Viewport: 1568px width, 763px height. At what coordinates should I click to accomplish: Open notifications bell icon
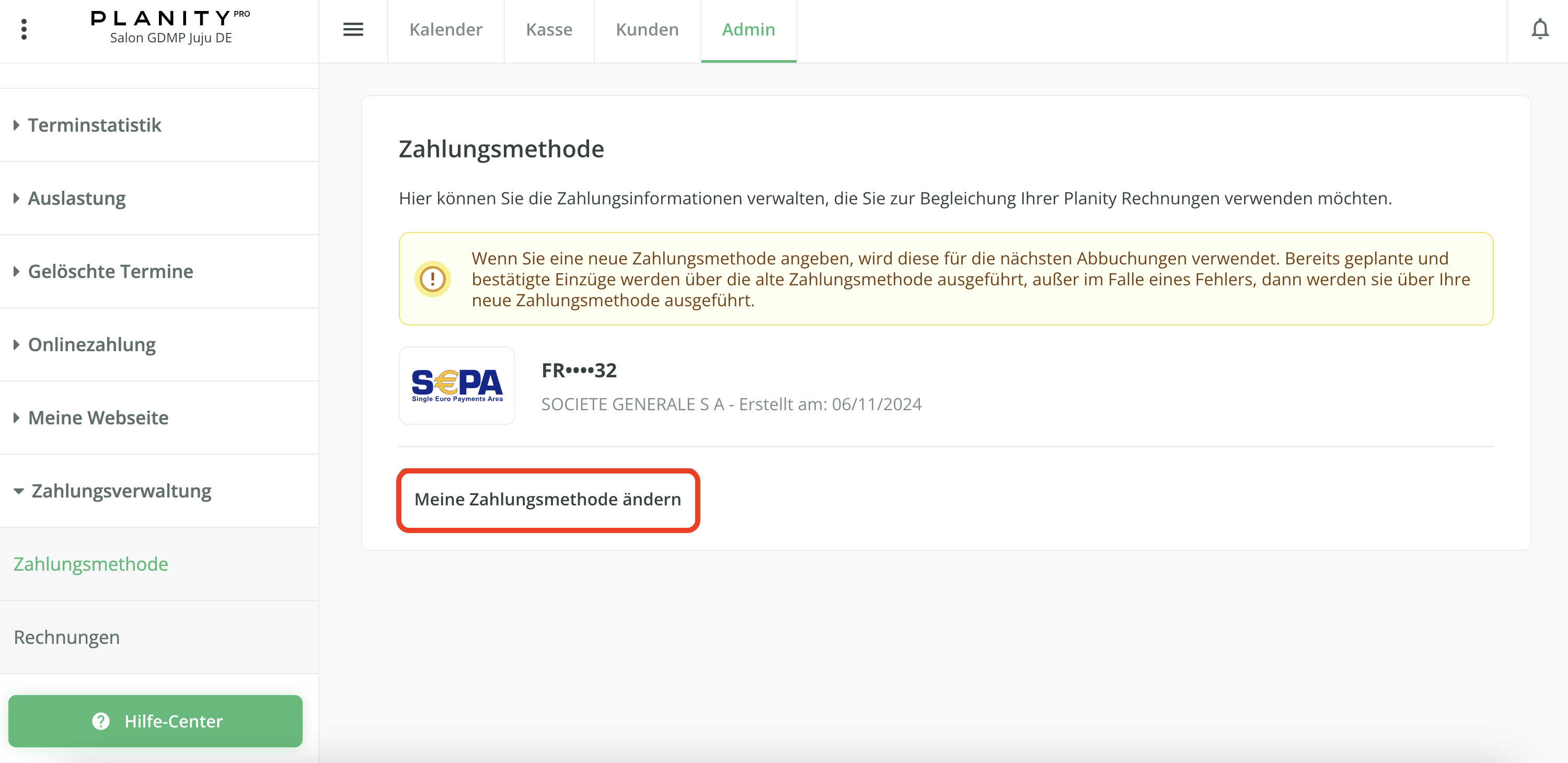tap(1539, 29)
